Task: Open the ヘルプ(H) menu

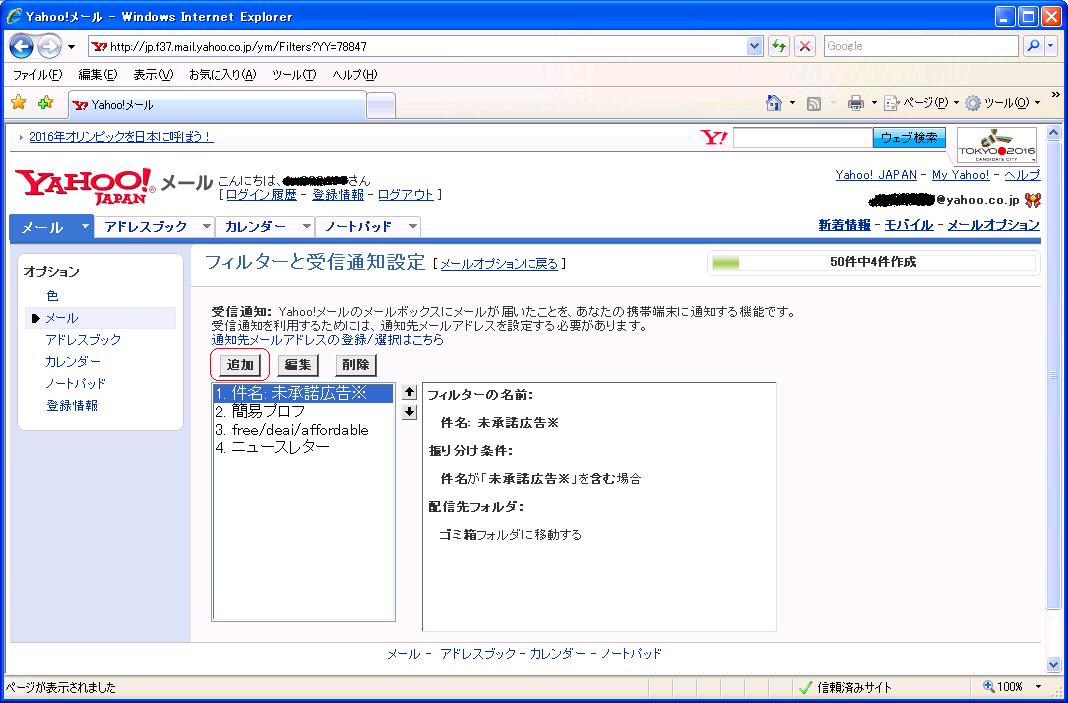Action: pyautogui.click(x=354, y=75)
